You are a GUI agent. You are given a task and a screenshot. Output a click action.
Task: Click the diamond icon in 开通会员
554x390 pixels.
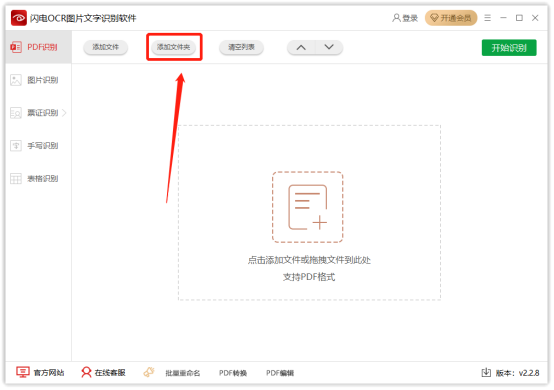click(x=434, y=18)
